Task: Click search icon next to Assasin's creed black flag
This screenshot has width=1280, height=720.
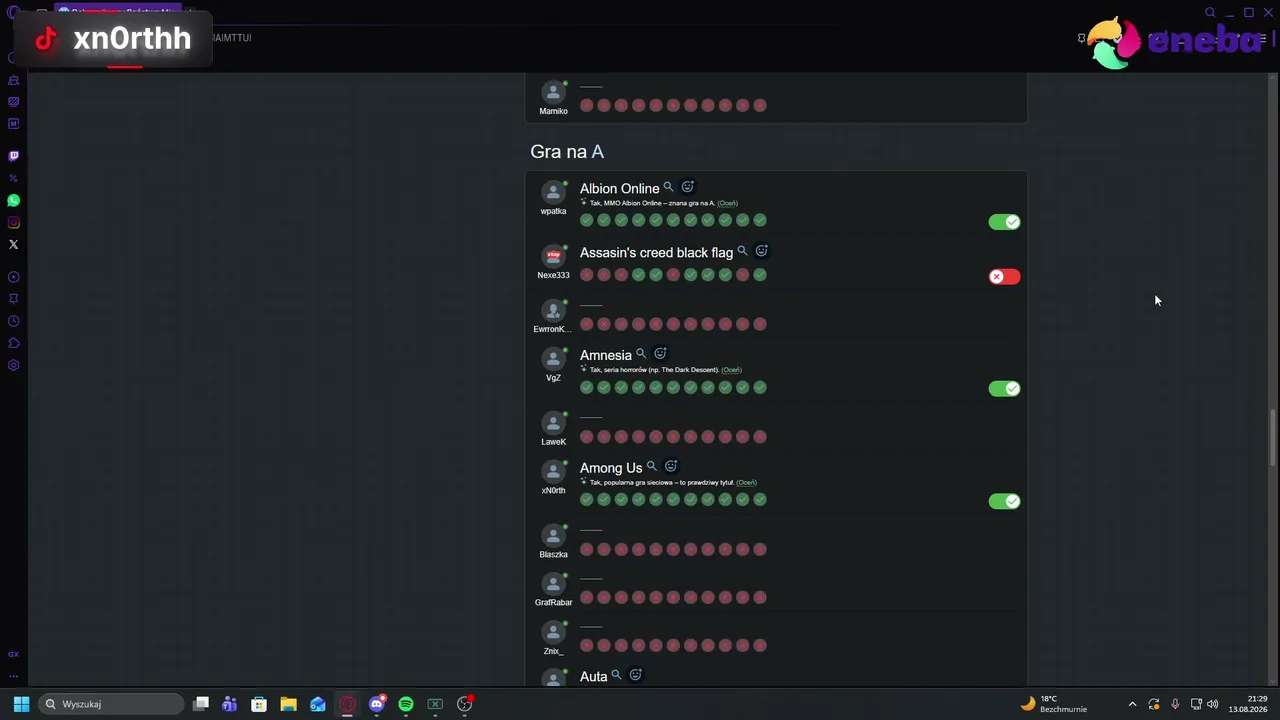Action: 742,251
